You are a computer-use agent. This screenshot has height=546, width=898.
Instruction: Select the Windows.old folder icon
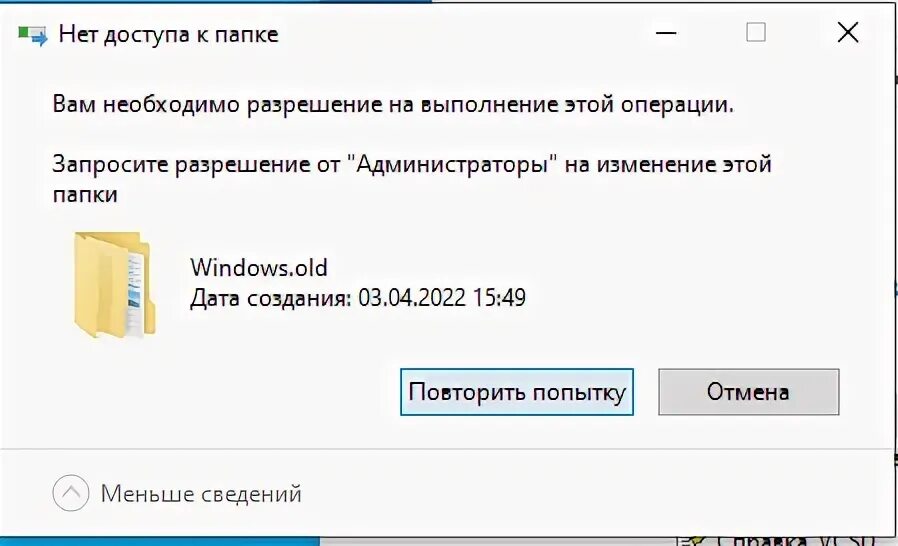pyautogui.click(x=115, y=284)
